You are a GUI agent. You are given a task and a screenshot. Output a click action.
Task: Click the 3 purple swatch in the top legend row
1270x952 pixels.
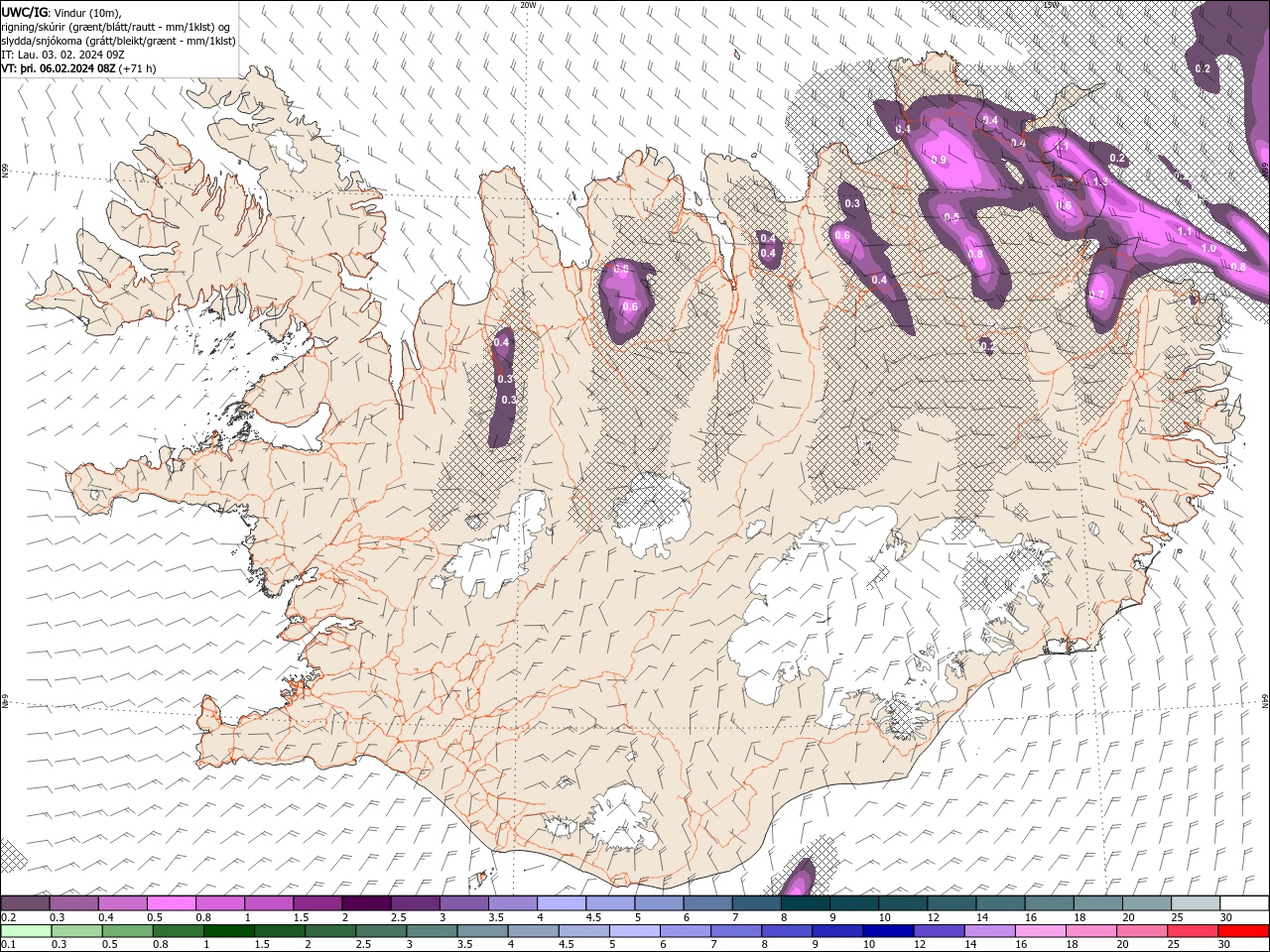click(464, 902)
